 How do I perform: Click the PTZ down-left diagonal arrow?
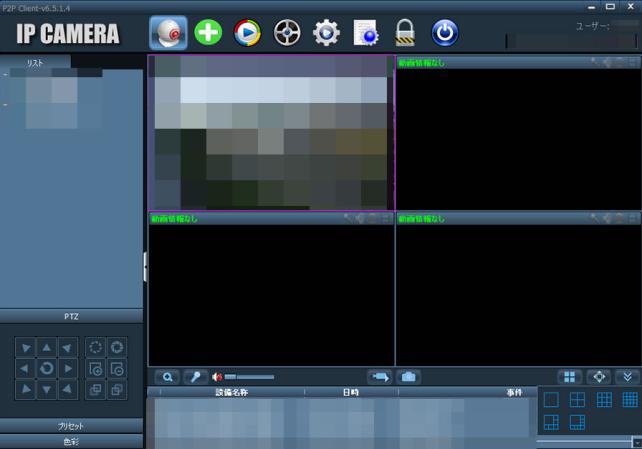coord(25,390)
